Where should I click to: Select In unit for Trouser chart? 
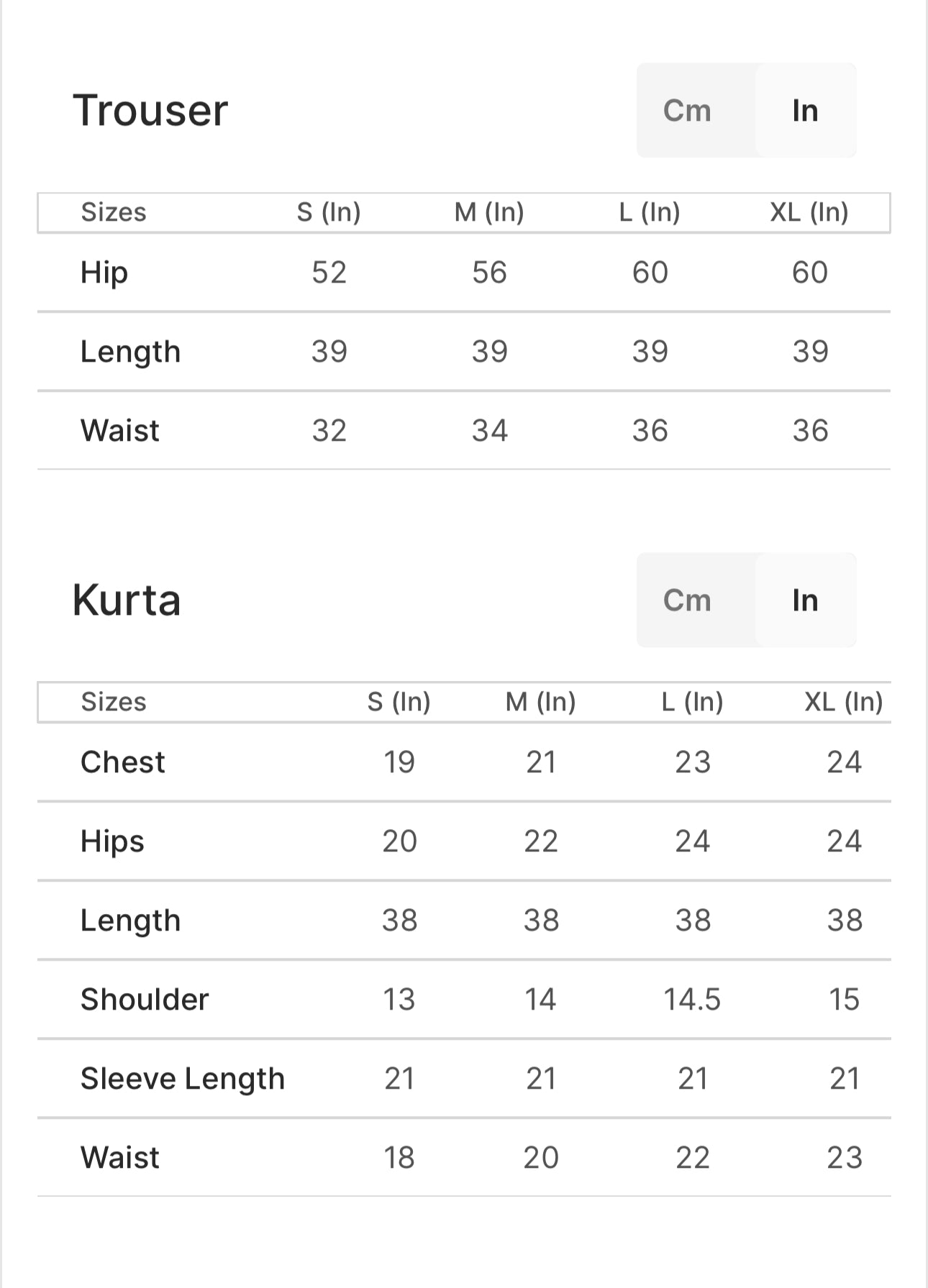[x=805, y=111]
